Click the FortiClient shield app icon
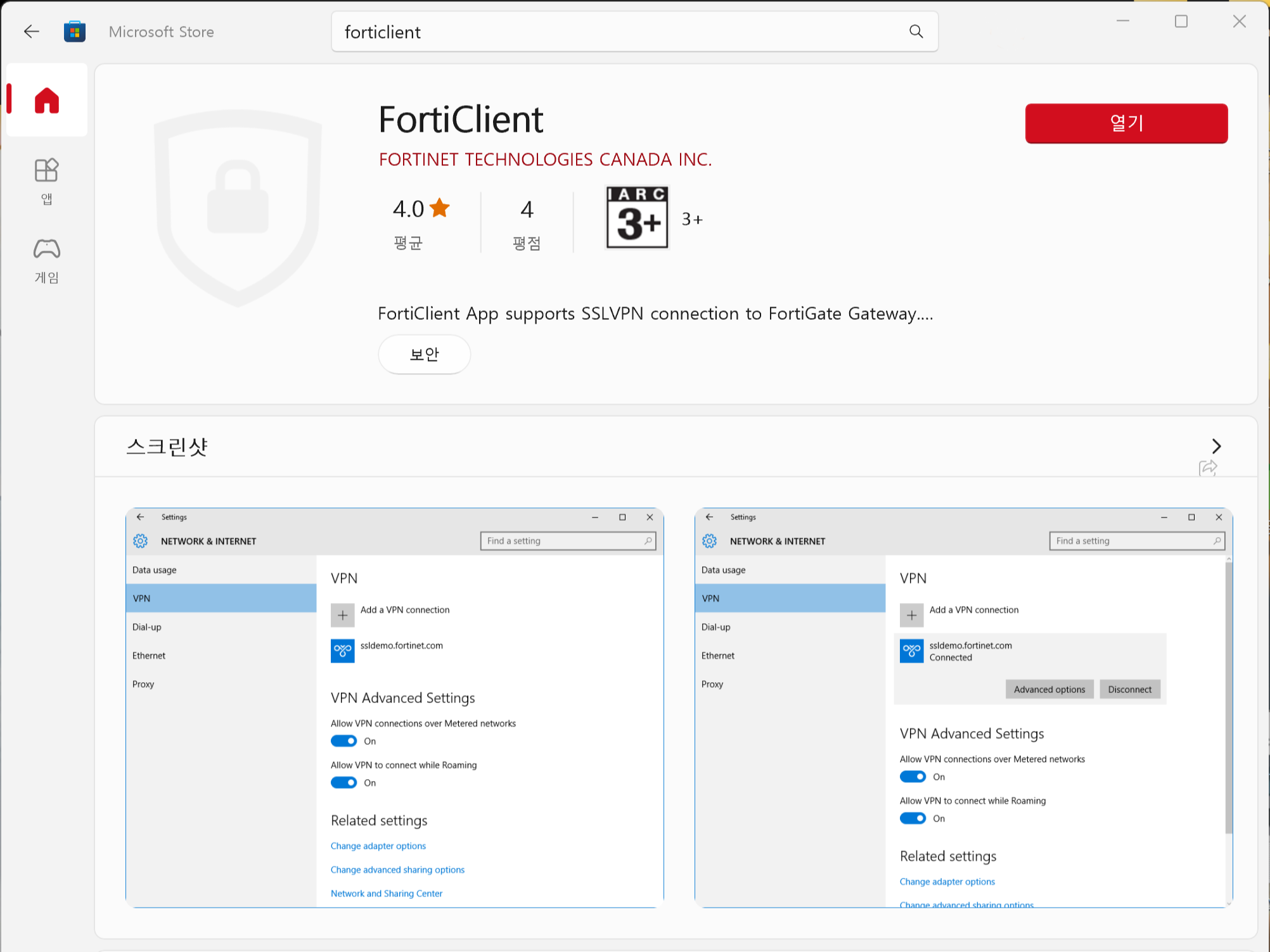This screenshot has width=1270, height=952. (x=238, y=208)
